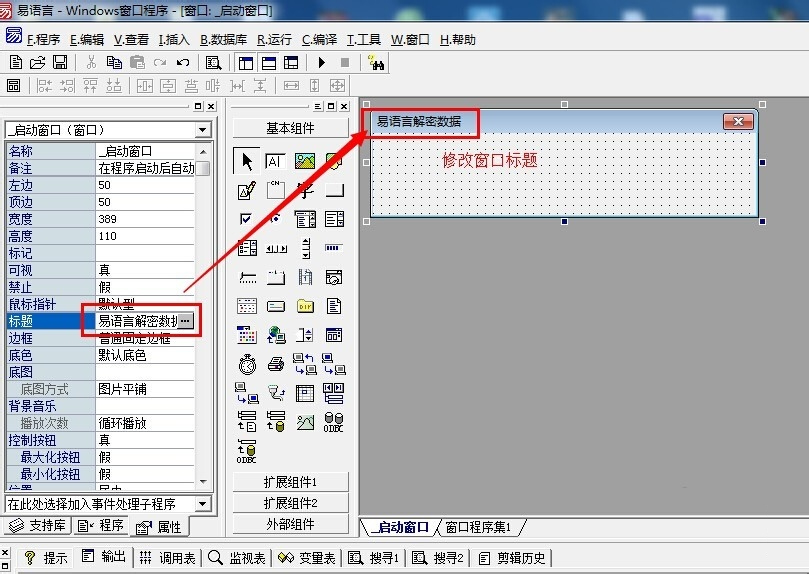The image size is (809, 574).
Task: Open the T.工具 menu
Action: point(364,40)
